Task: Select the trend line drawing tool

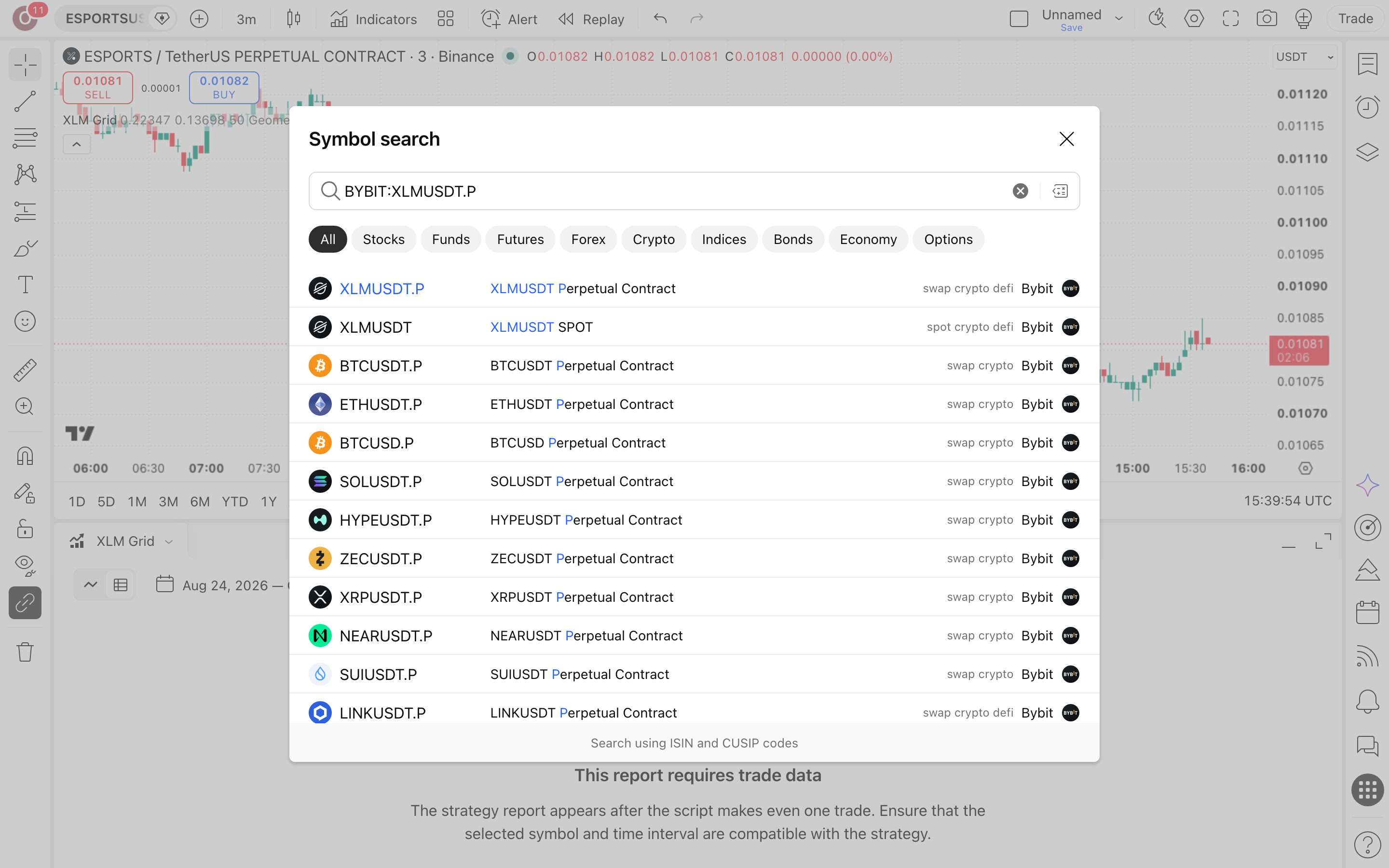Action: point(25,102)
